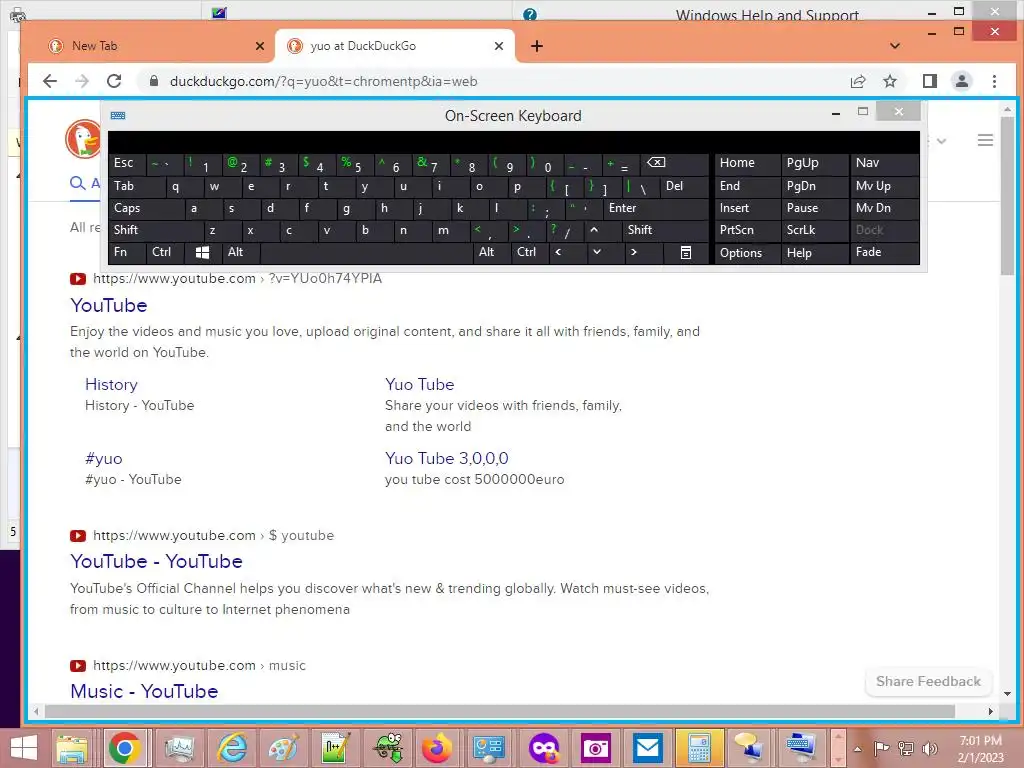Close the New Tab tab
The width and height of the screenshot is (1024, 768).
pos(260,46)
